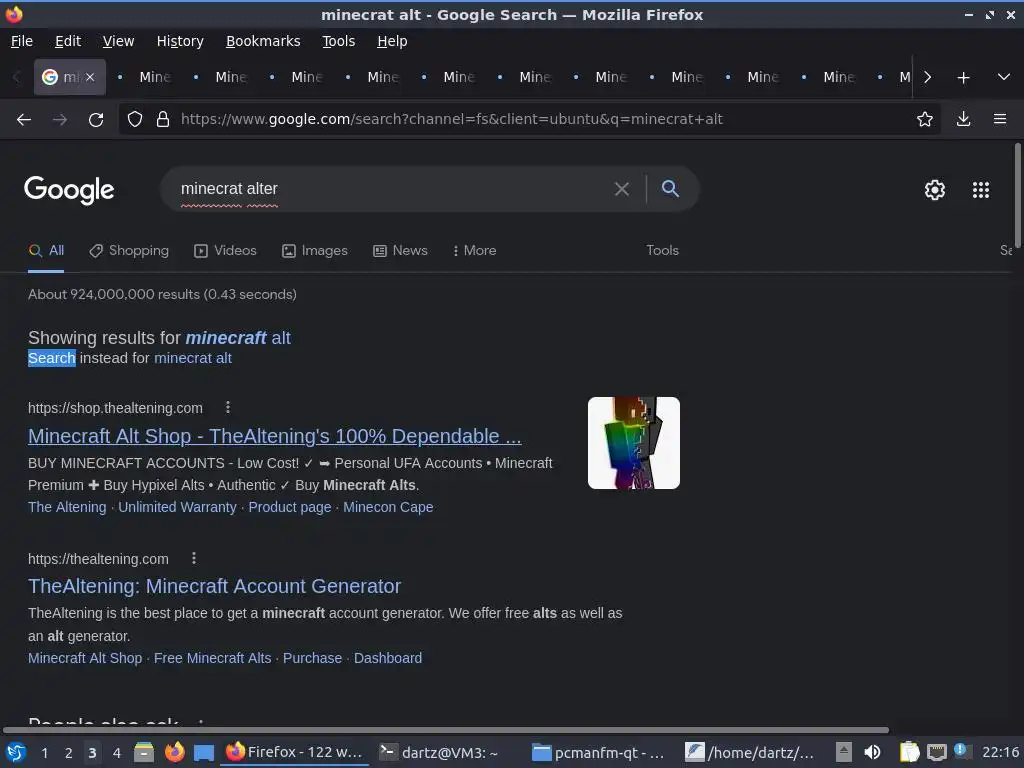The width and height of the screenshot is (1024, 768).
Task: Clear the Google search box
Action: (x=622, y=189)
